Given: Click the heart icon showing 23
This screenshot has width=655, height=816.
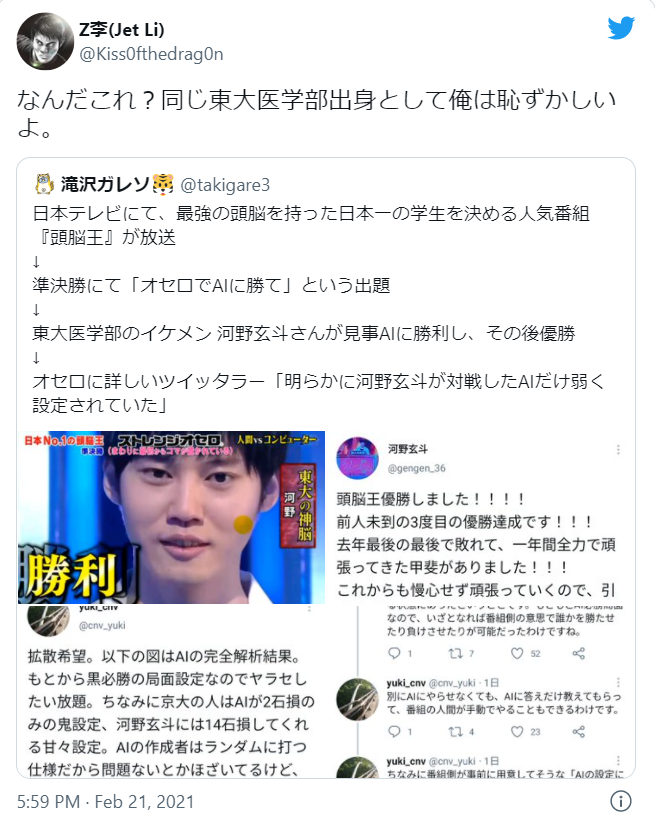Looking at the screenshot, I should [517, 732].
